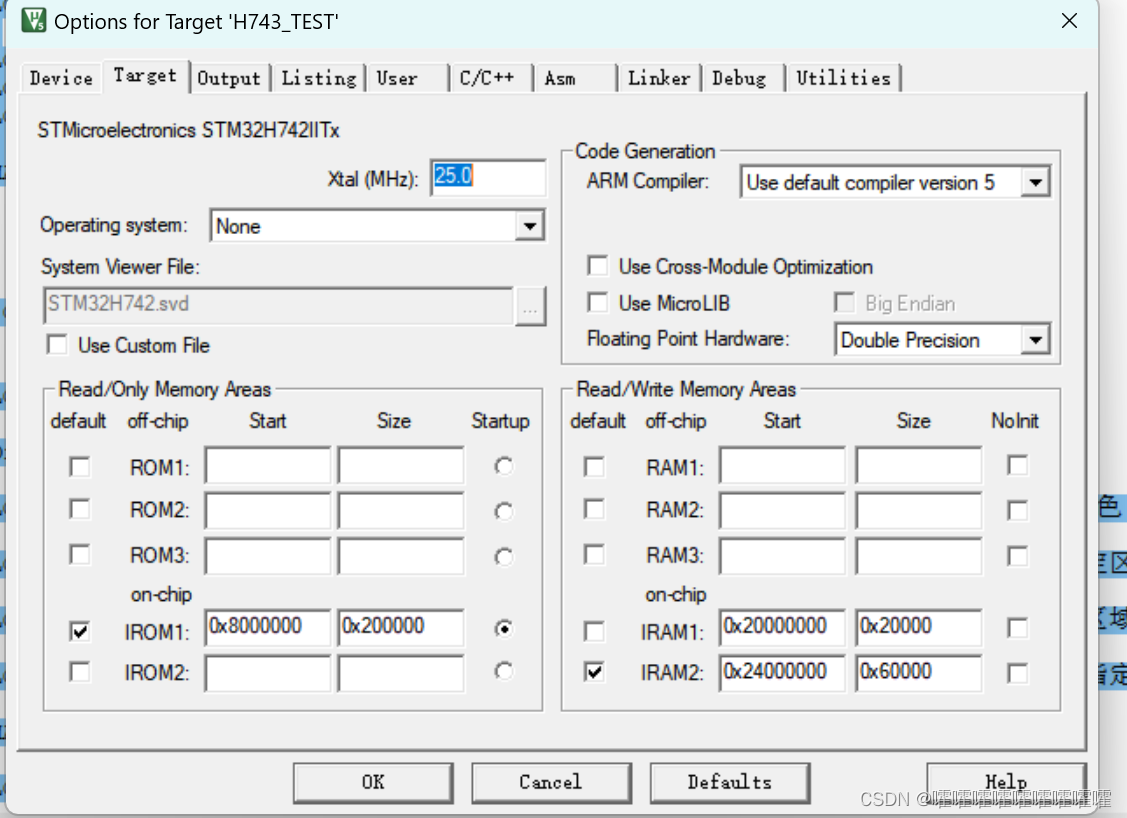
Task: Switch to the Utilities tab
Action: click(x=843, y=78)
